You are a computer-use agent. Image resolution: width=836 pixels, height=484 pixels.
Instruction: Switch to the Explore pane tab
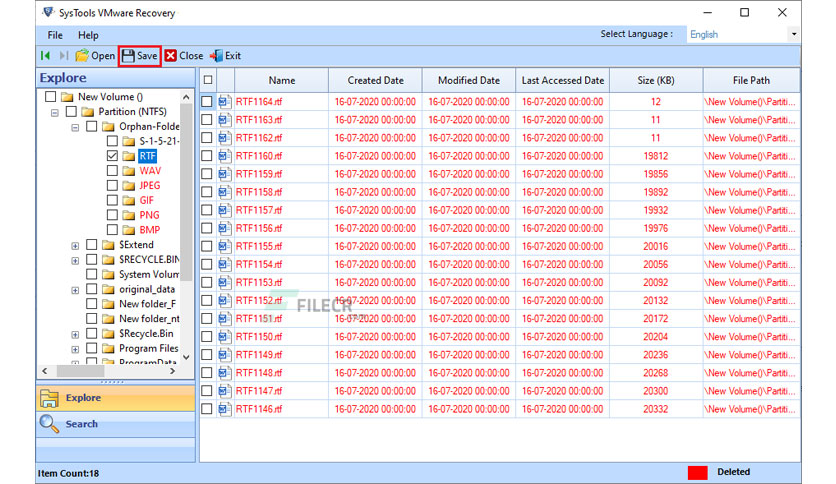pyautogui.click(x=116, y=398)
